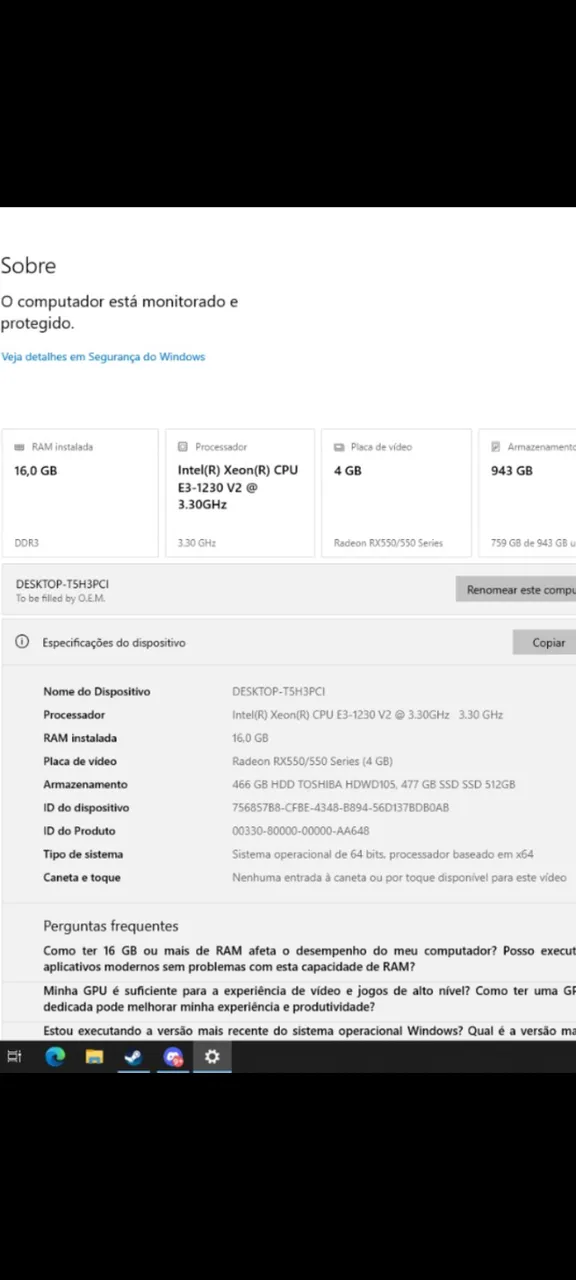The image size is (576, 1280).
Task: Select the 16,0 GB RAM instalada card
Action: click(80, 493)
